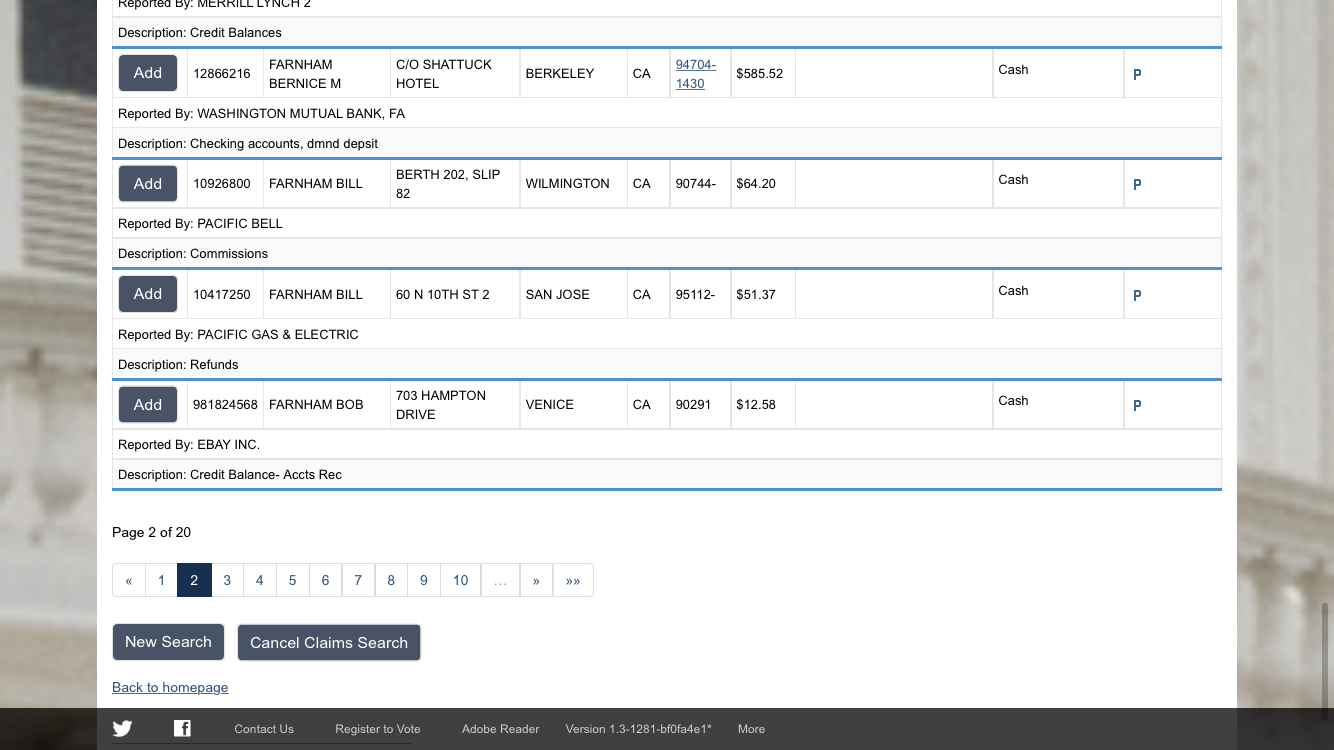The image size is (1334, 750).
Task: Click 703 HAMPTON DRIVE address cell
Action: point(455,404)
